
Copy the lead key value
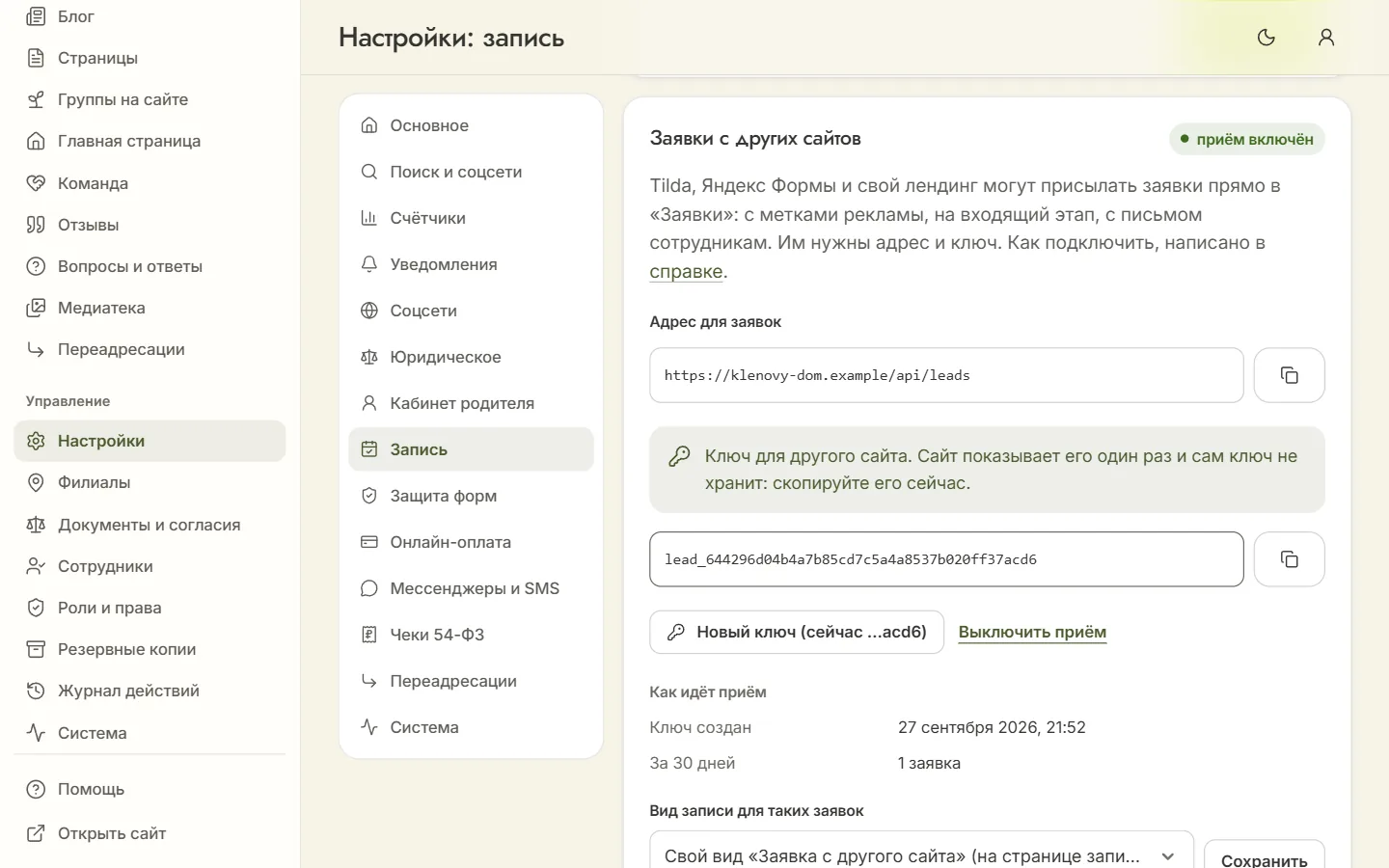pos(1289,559)
